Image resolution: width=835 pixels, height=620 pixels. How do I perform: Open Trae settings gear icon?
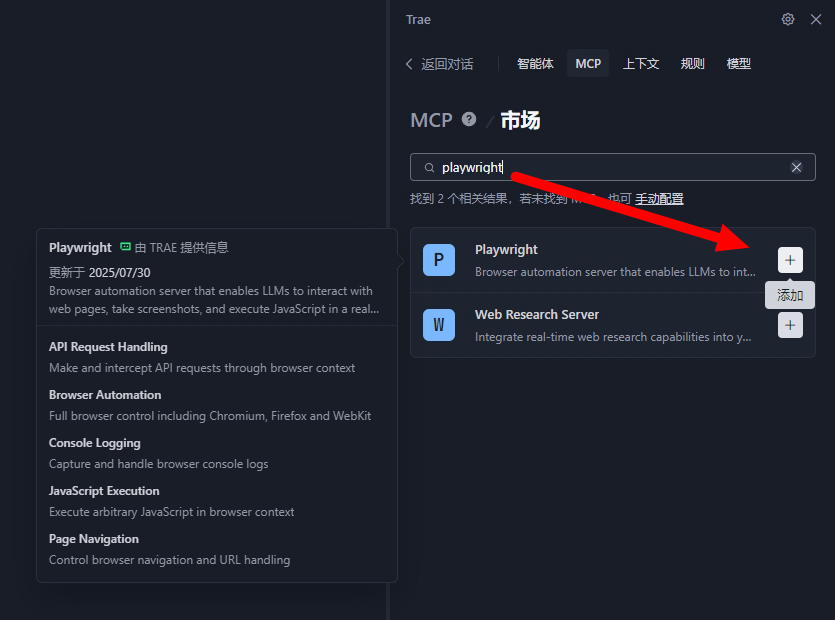pos(788,20)
